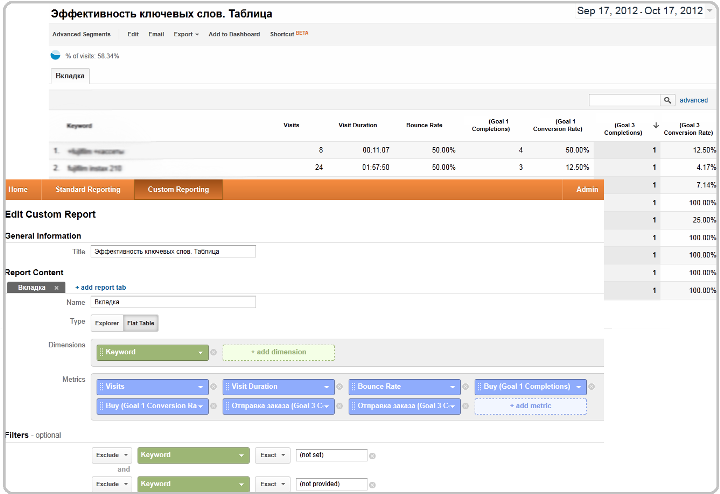Switch to the Standard Reporting tab

click(x=88, y=189)
